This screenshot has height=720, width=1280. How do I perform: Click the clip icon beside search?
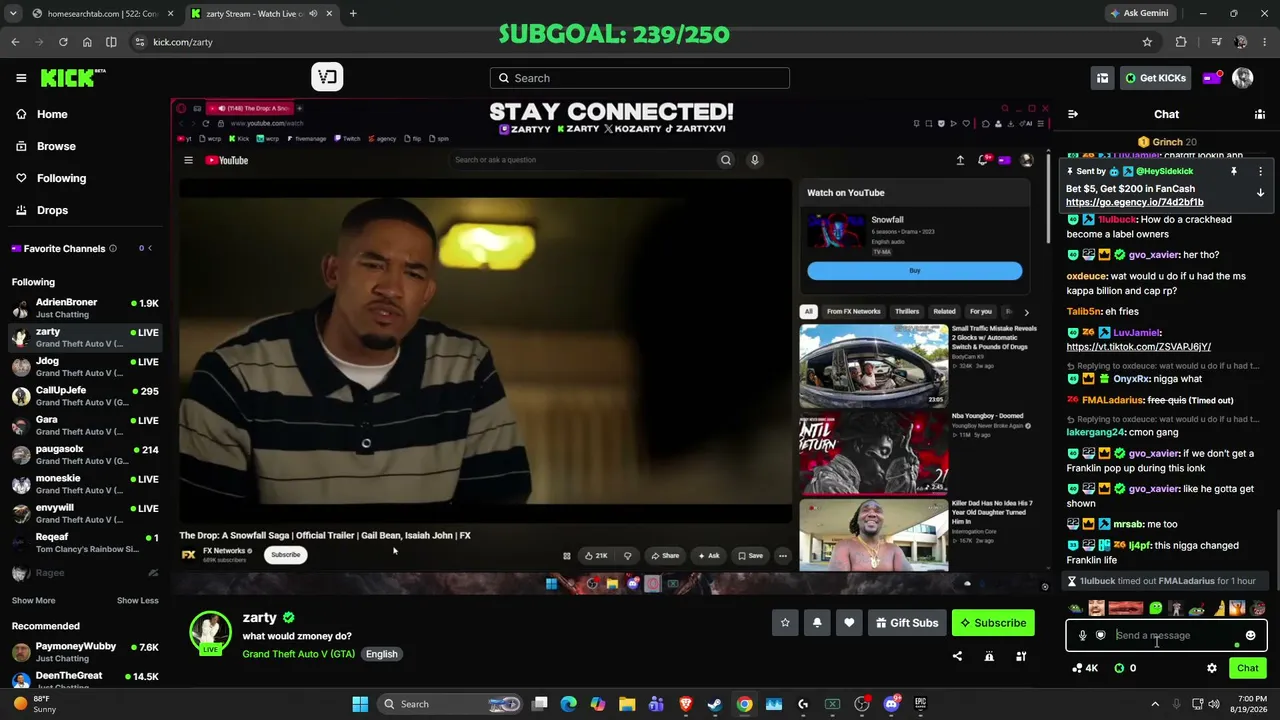327,77
